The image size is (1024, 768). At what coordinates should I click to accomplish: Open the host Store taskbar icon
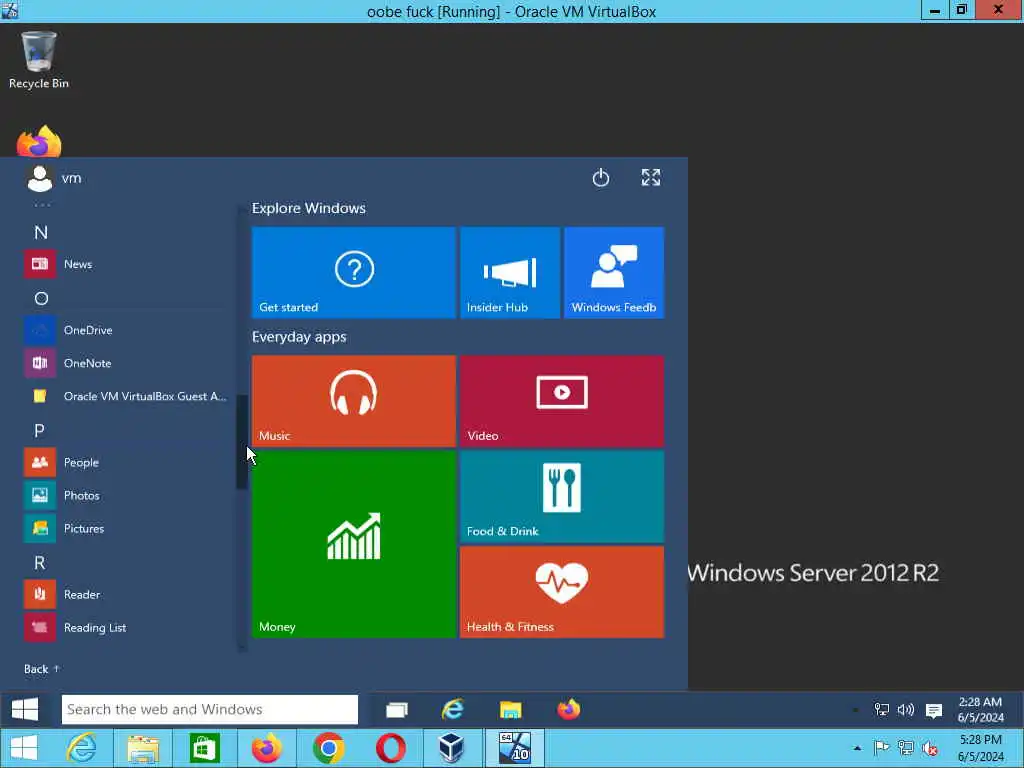pos(204,748)
